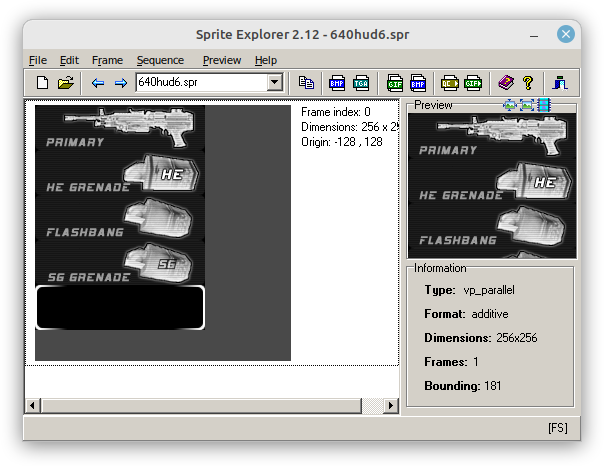Click the yellow question mark icon
The image size is (604, 466).
pos(528,83)
